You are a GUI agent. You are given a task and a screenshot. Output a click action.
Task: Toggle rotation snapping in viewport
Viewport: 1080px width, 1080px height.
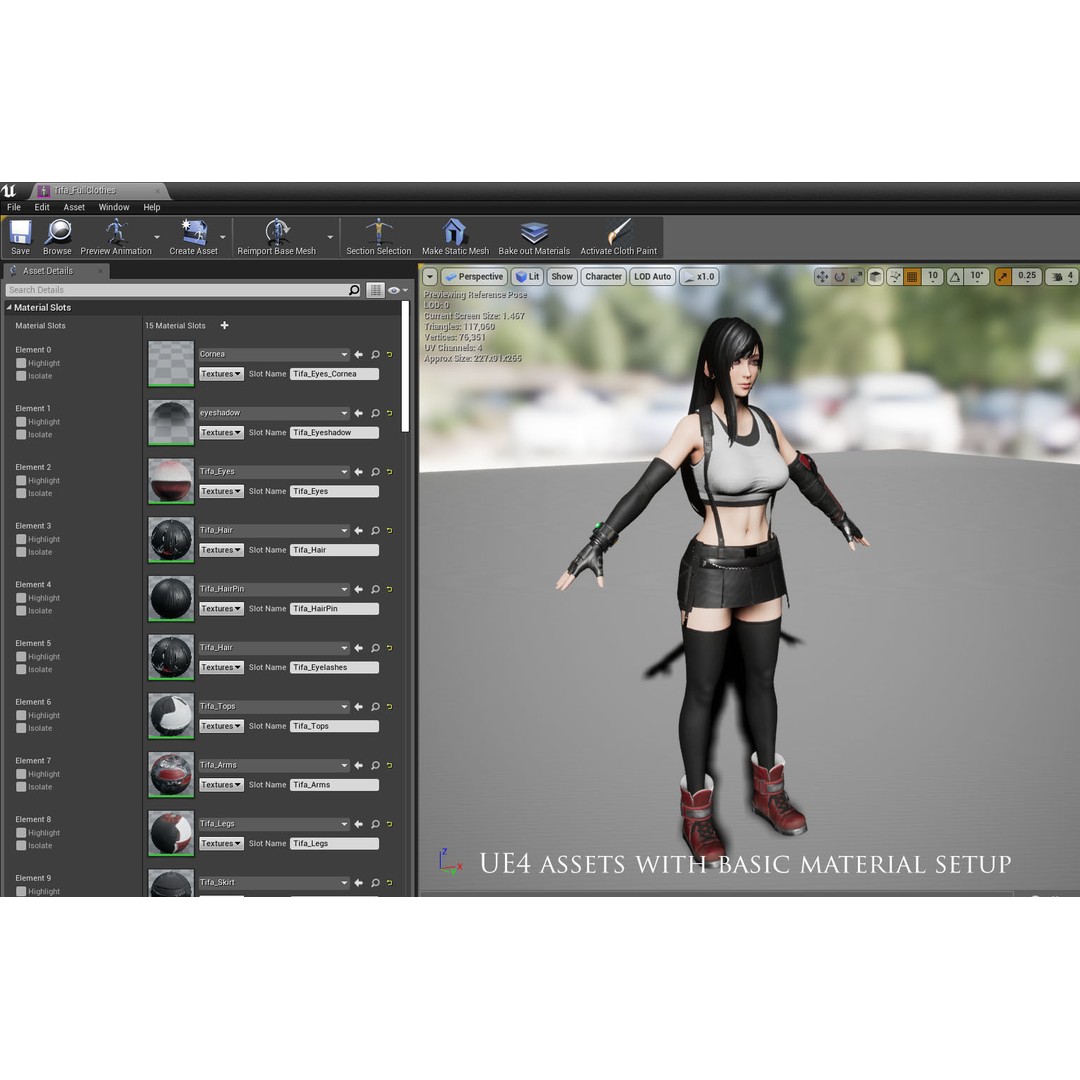(x=955, y=277)
